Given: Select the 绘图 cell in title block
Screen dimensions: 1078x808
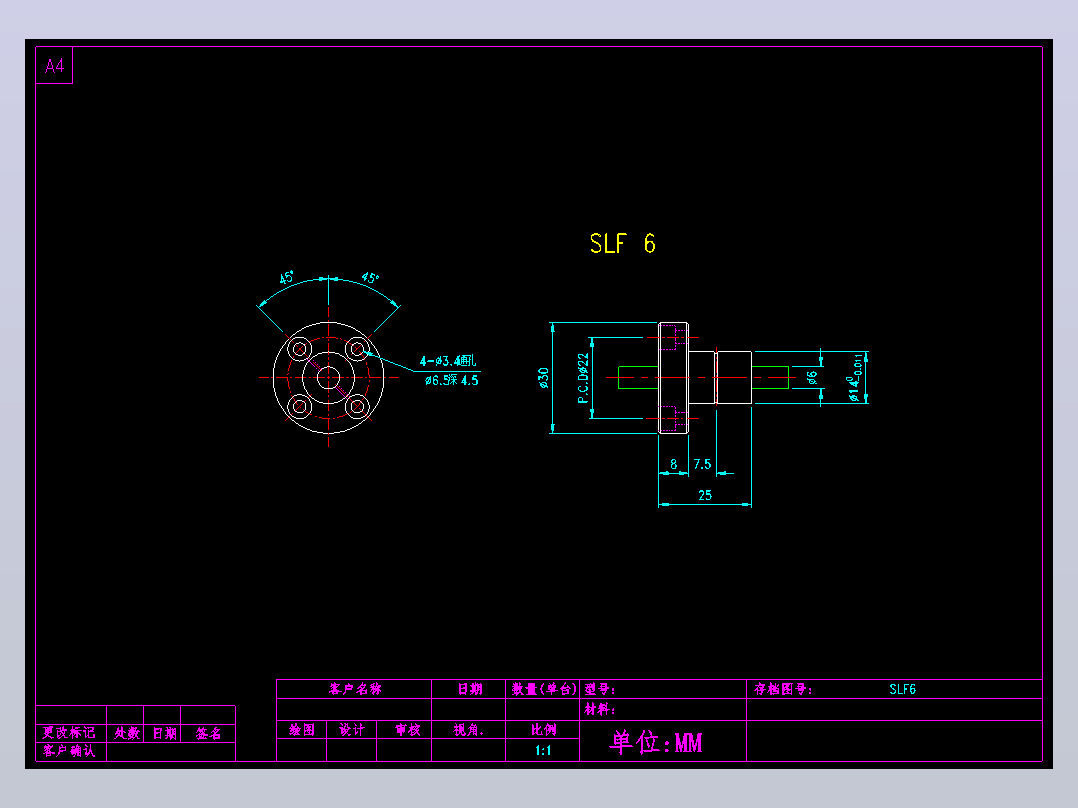Looking at the screenshot, I should click(302, 730).
